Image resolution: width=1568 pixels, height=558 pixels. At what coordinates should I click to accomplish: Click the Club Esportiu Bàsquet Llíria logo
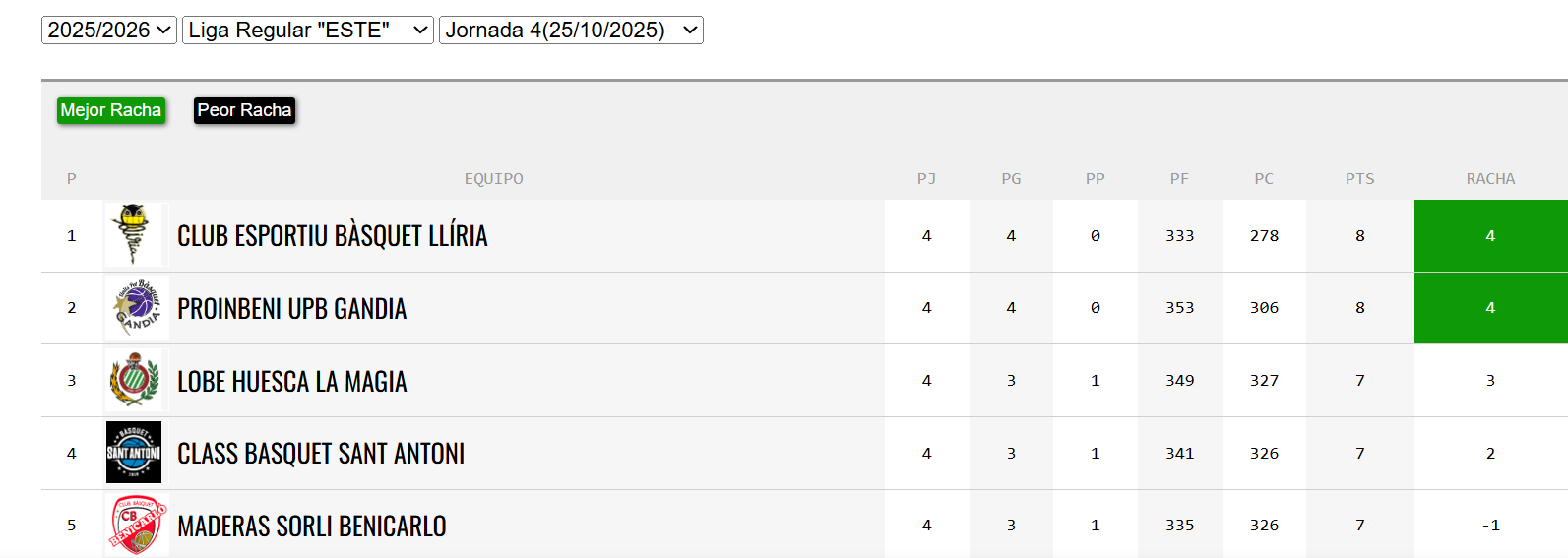click(134, 235)
